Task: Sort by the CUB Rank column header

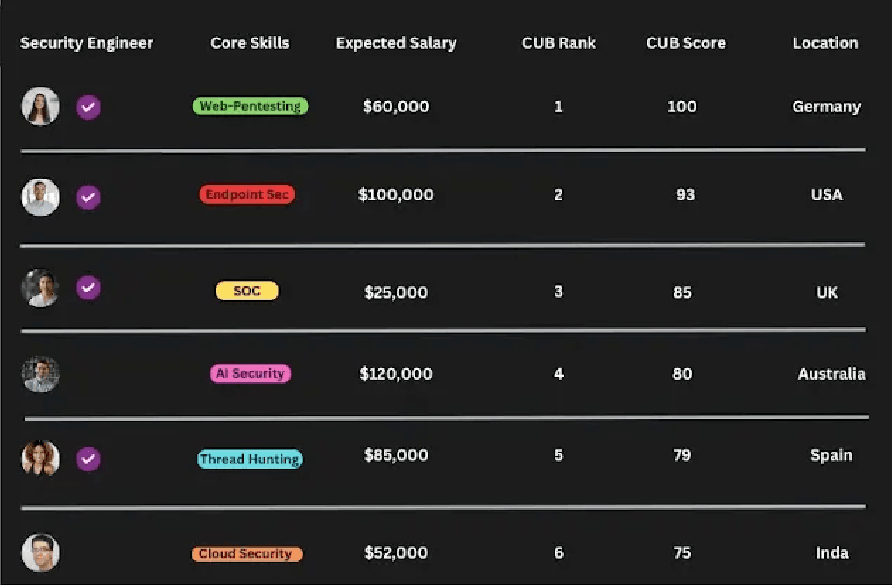Action: tap(559, 43)
